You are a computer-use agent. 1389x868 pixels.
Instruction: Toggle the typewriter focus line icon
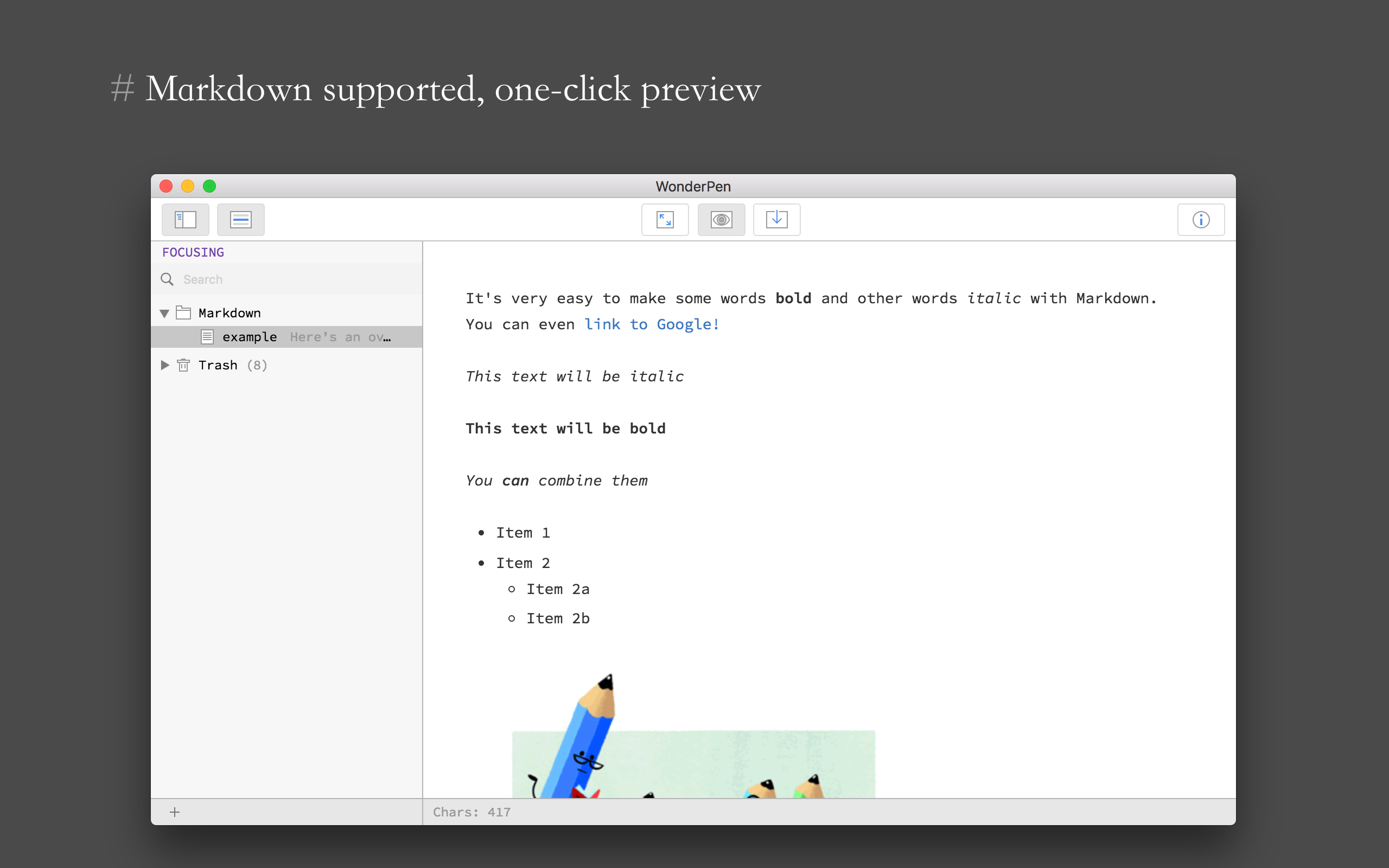point(240,219)
